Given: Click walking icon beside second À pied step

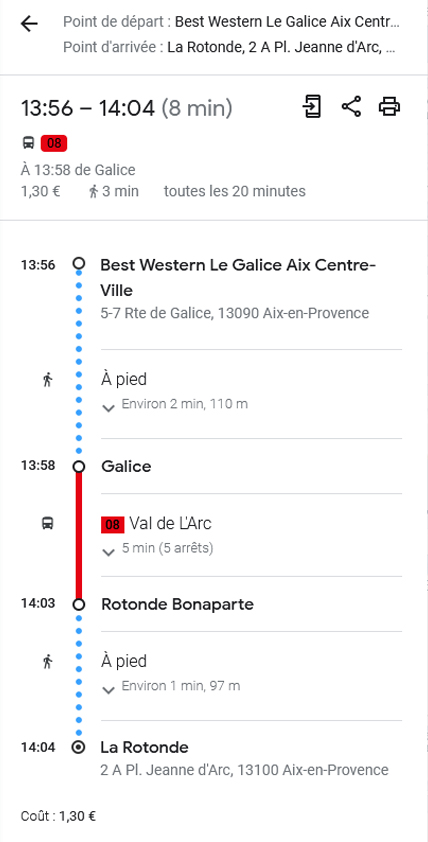Looking at the screenshot, I should click(48, 662).
